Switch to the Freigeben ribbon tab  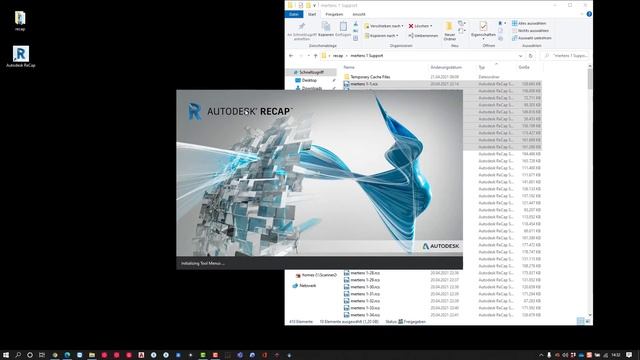point(334,14)
